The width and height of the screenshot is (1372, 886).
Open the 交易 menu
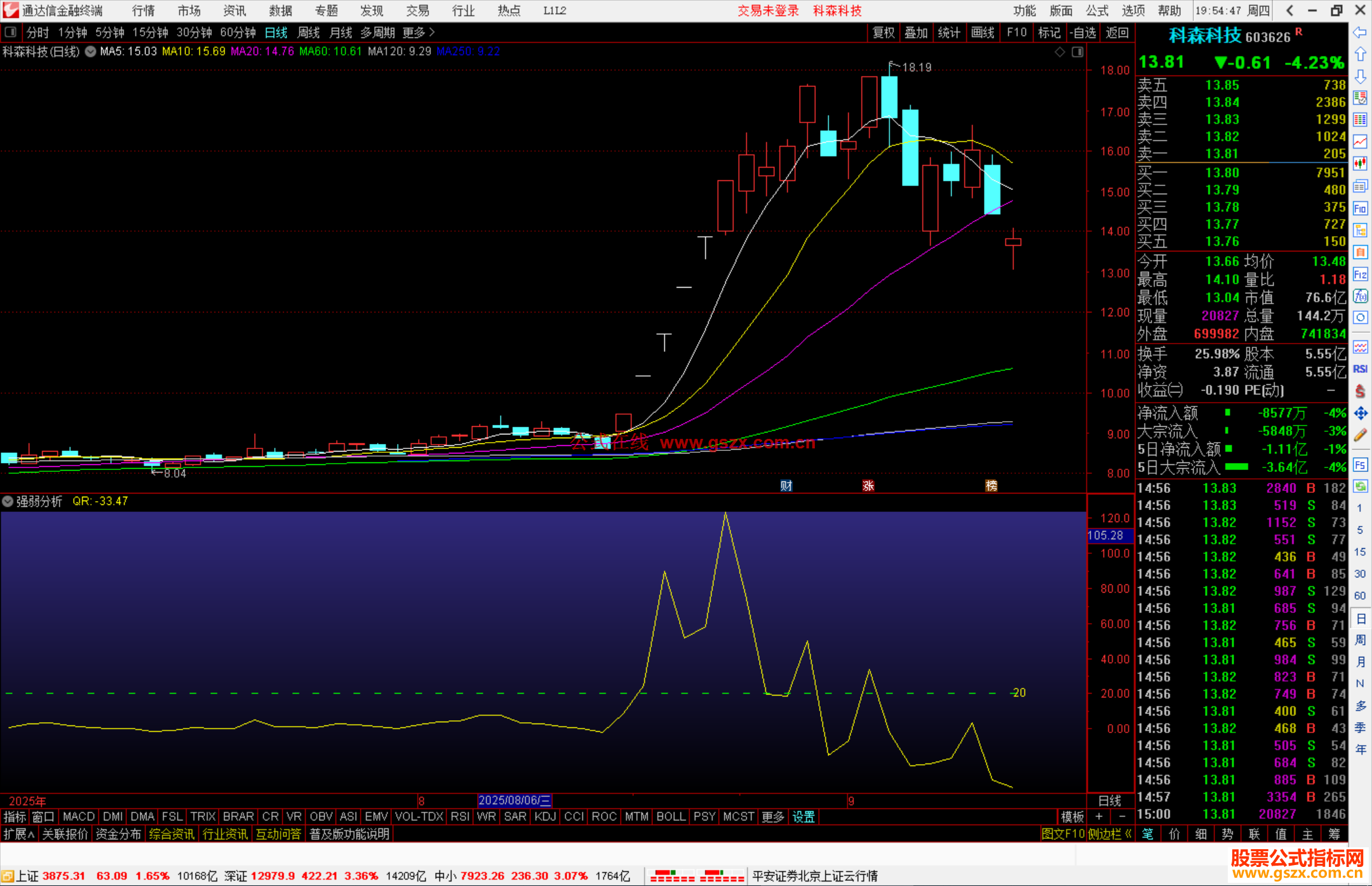tap(417, 10)
